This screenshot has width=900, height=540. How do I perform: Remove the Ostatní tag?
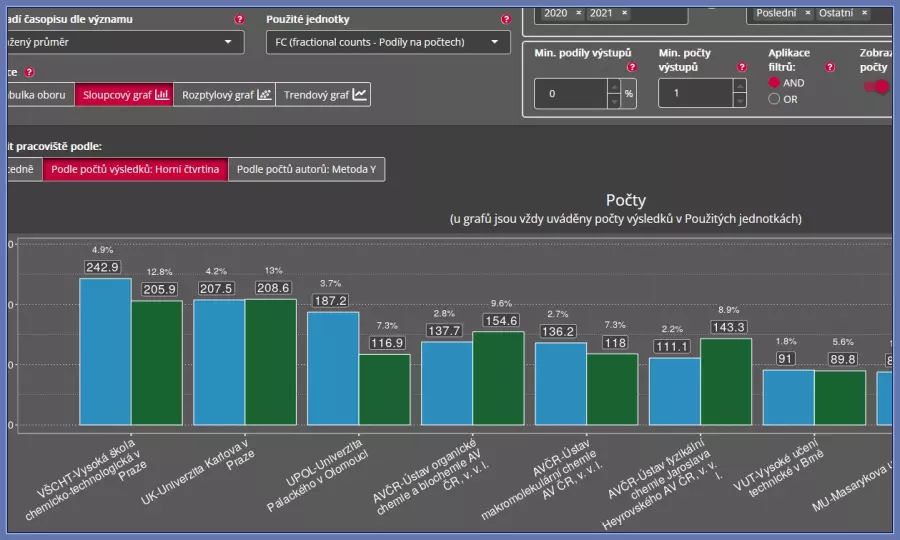864,13
